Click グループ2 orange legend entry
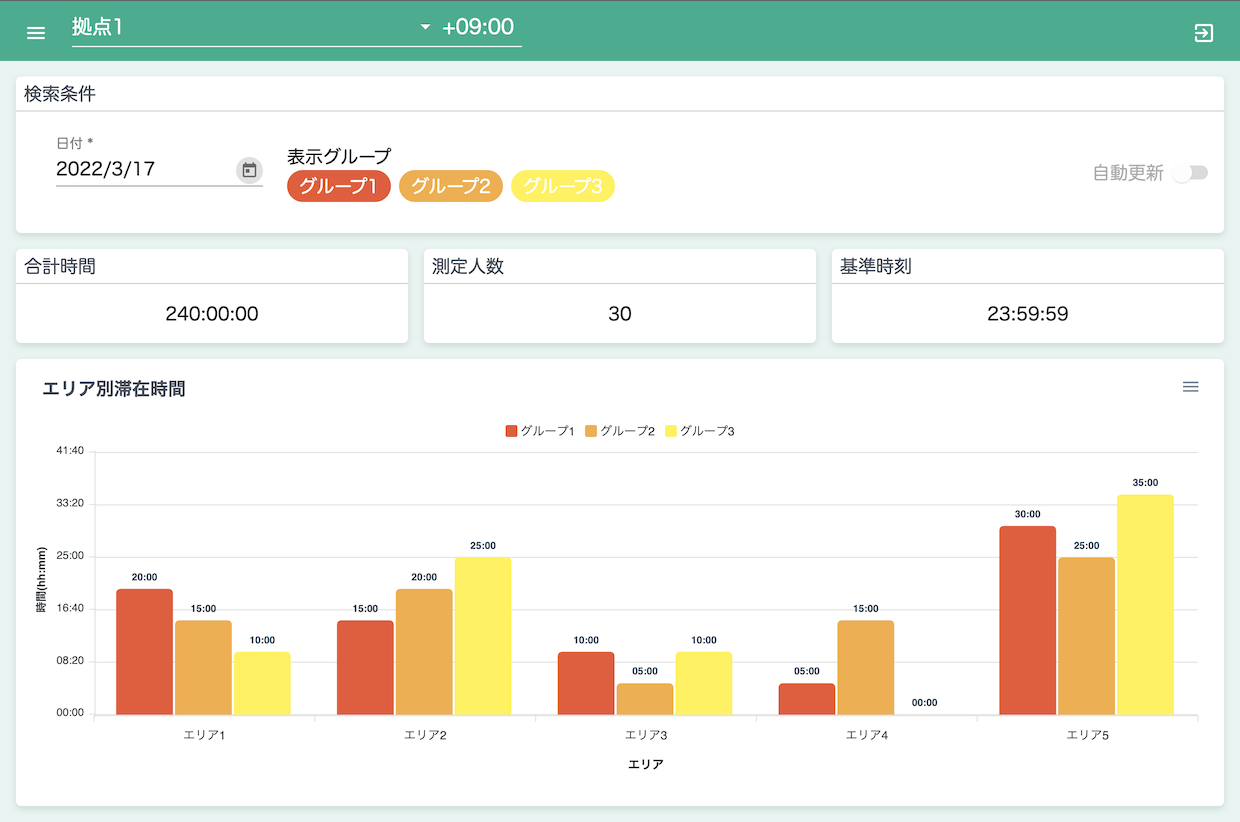 619,431
